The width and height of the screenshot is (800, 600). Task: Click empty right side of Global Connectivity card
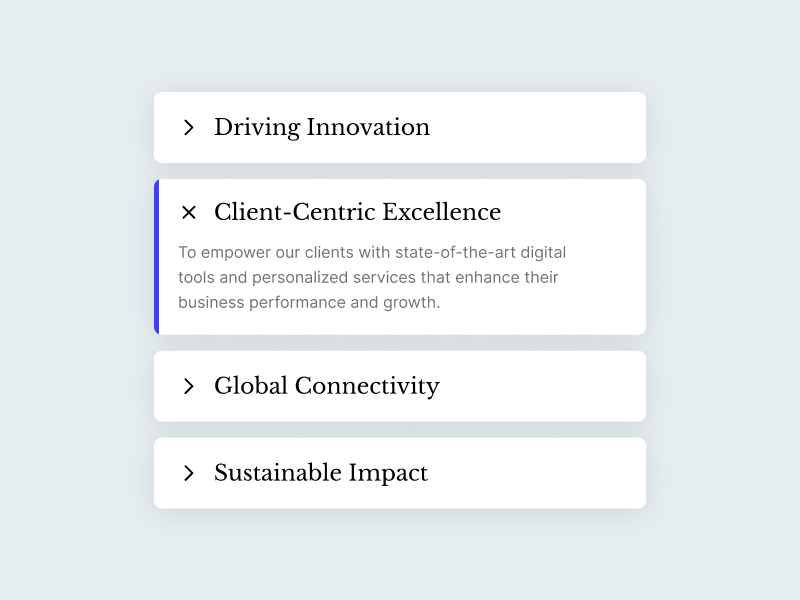coord(560,386)
